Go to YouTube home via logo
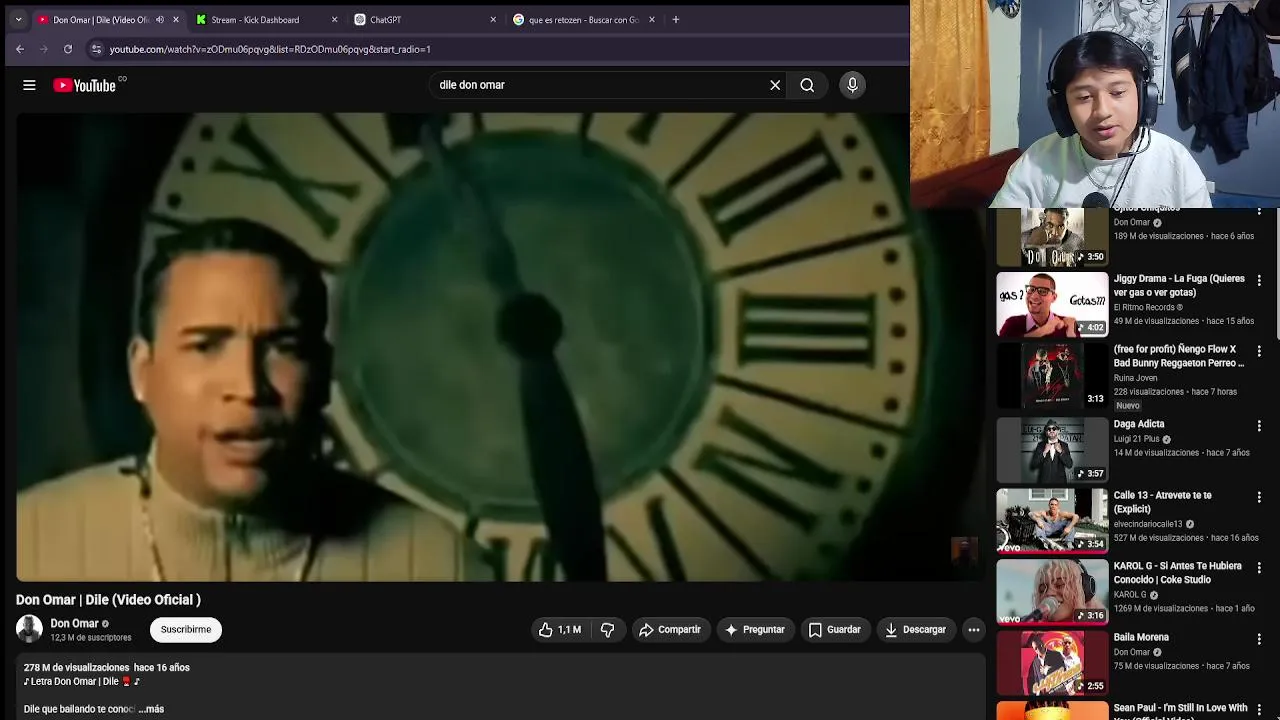 pyautogui.click(x=84, y=85)
